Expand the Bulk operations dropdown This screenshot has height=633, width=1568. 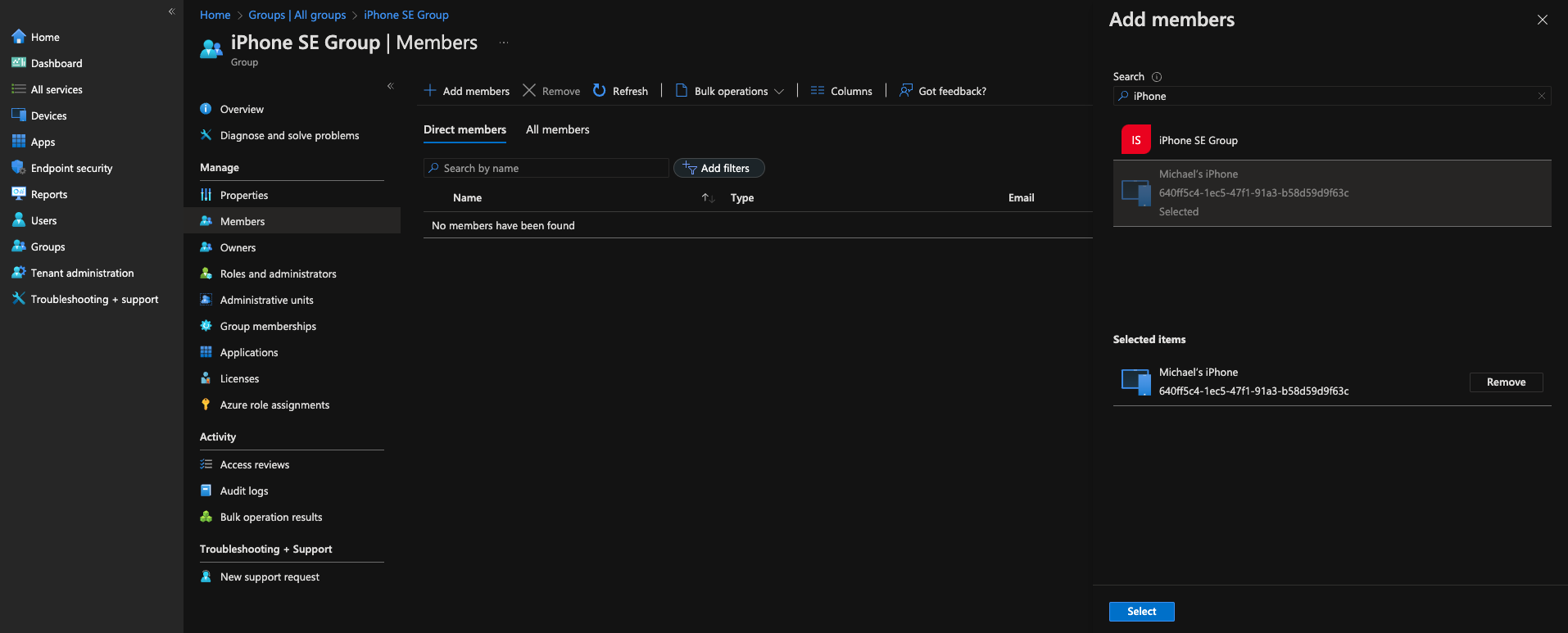729,91
